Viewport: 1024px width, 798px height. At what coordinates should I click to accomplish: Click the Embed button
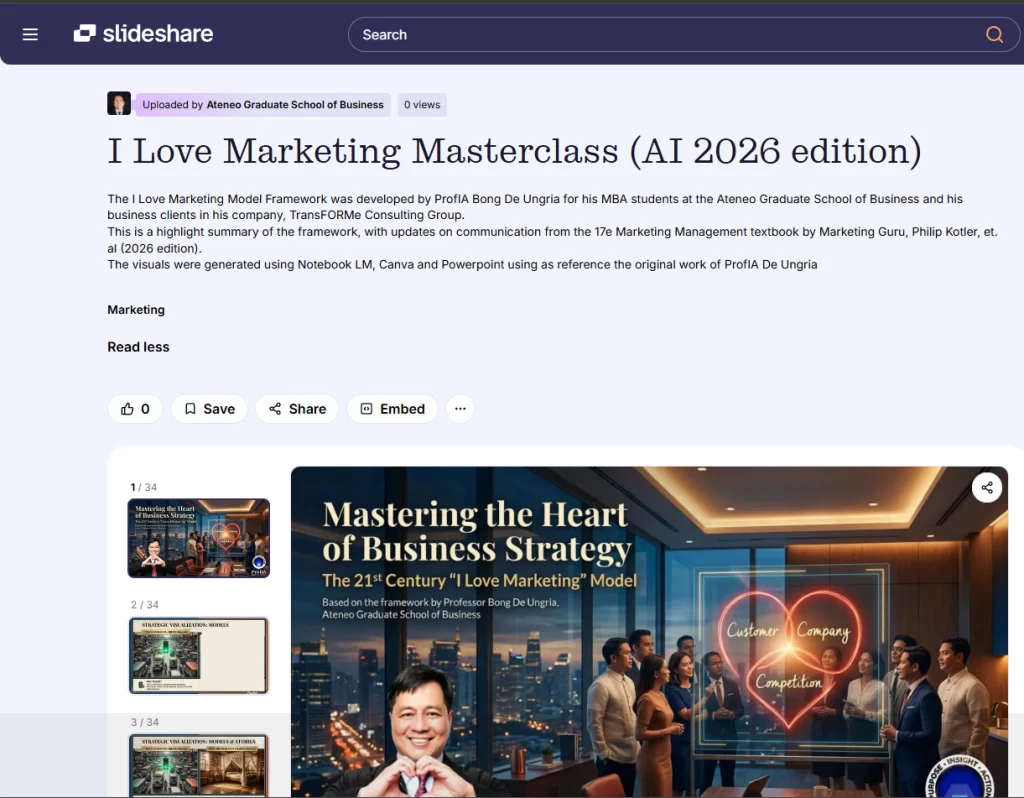(x=392, y=409)
